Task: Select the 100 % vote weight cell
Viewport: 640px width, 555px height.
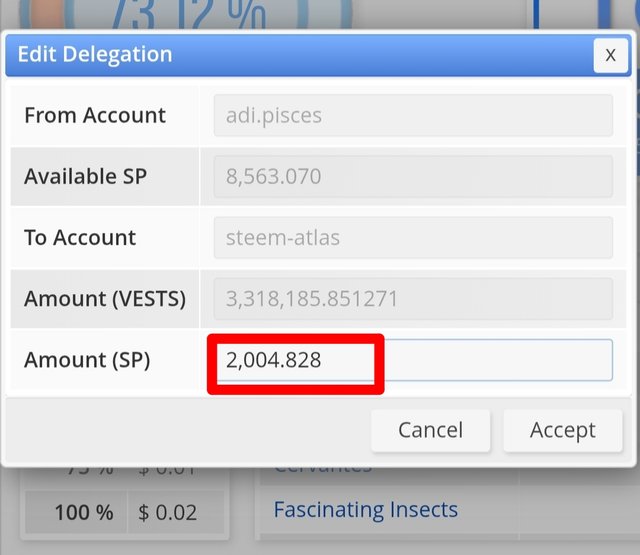Action: (84, 513)
